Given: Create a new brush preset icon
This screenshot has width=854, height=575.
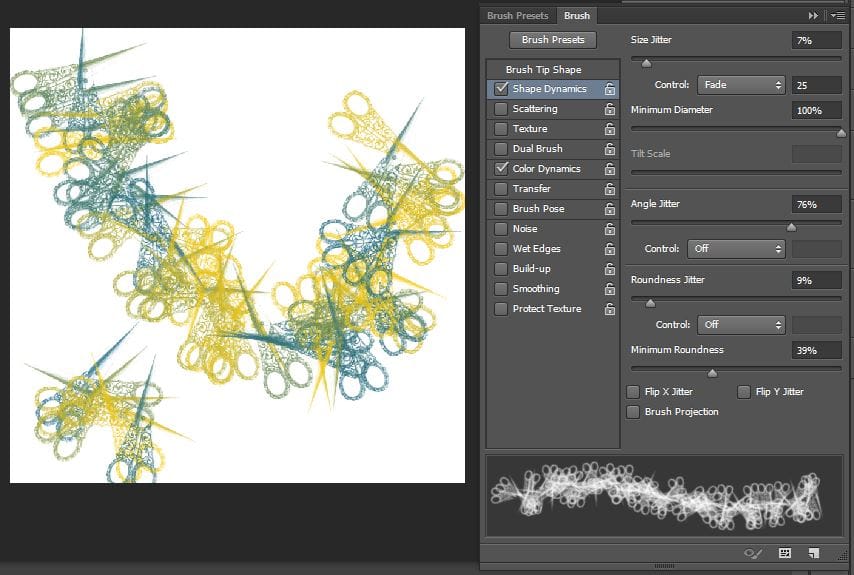Looking at the screenshot, I should coord(814,553).
